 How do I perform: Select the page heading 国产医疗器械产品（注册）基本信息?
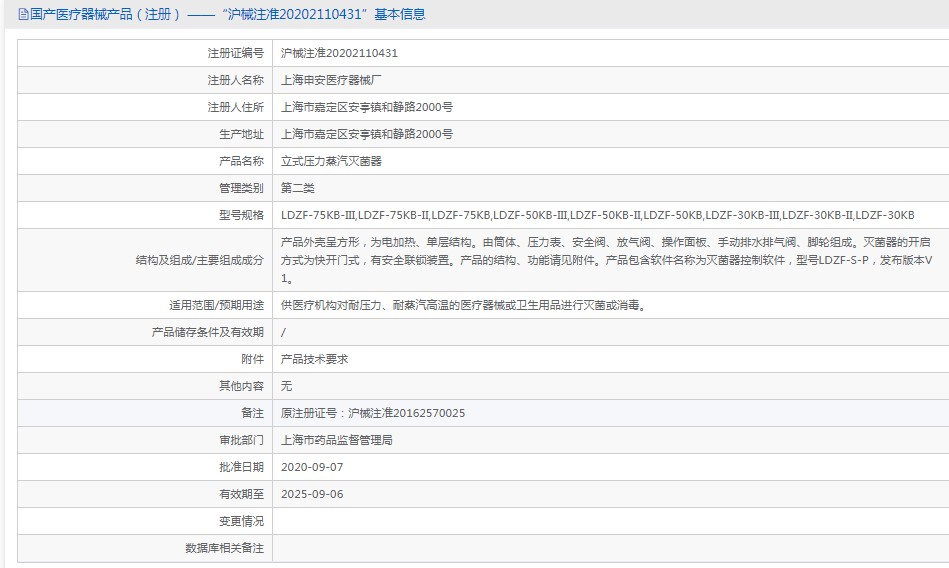[x=228, y=14]
